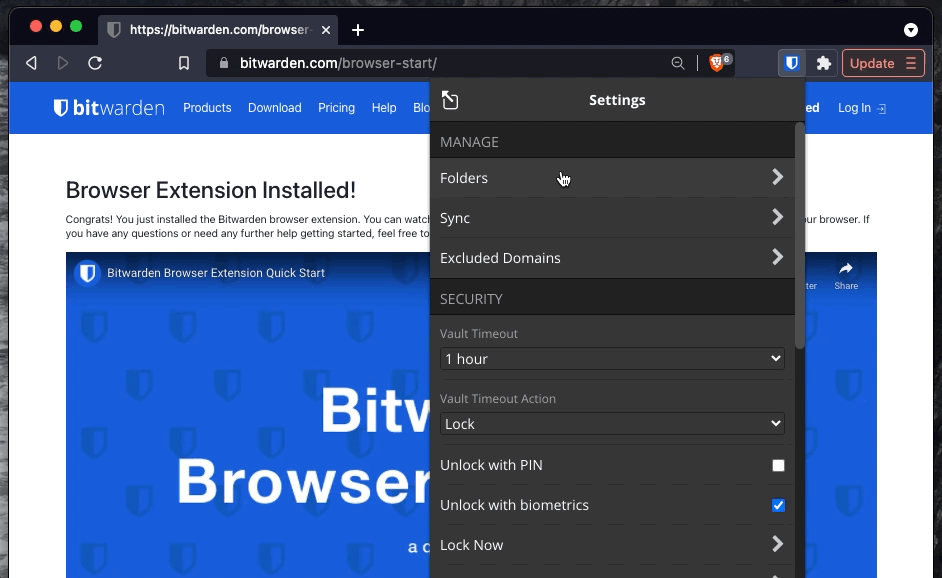
Task: Open the Extensions puzzle piece icon
Action: click(x=823, y=63)
